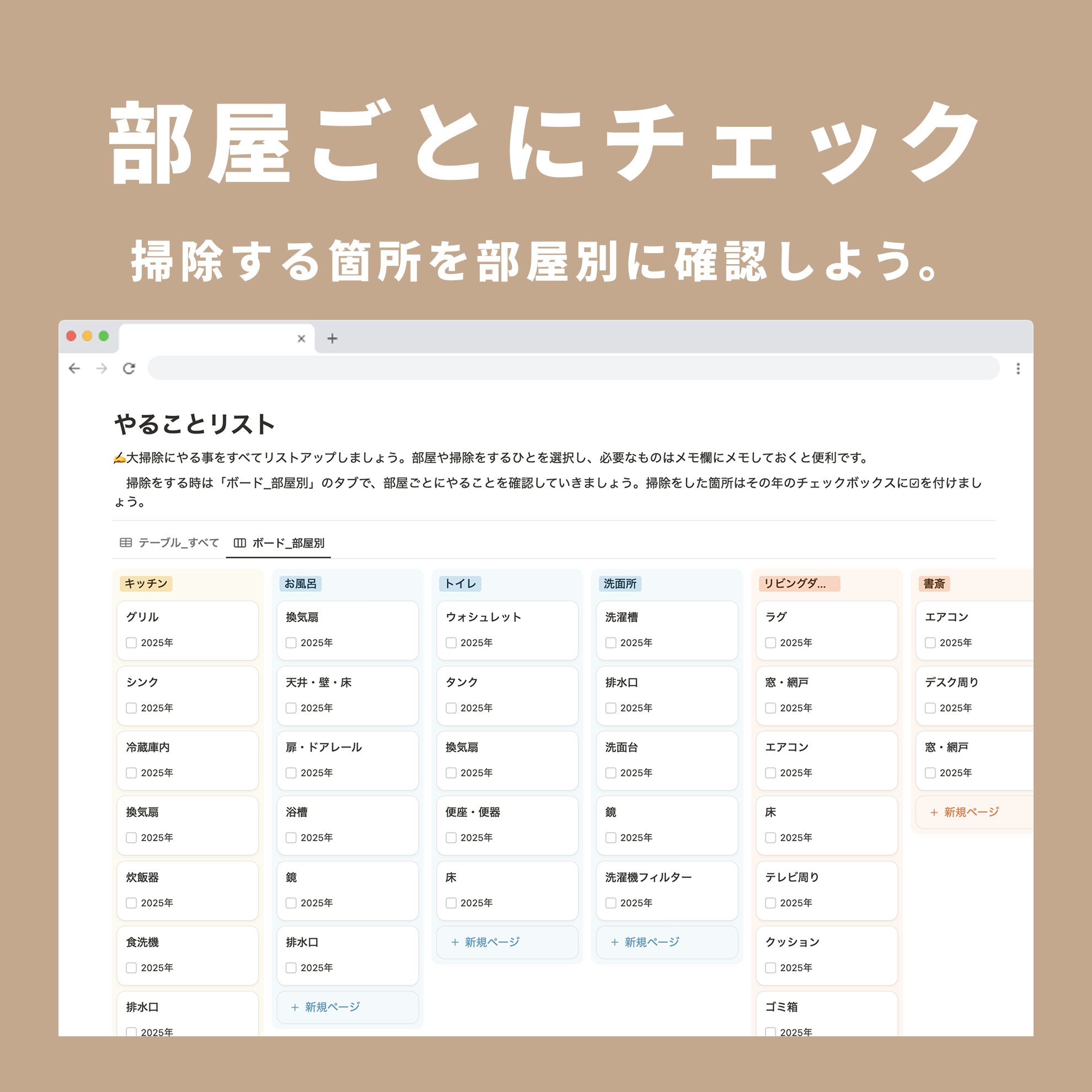1092x1092 pixels.
Task: Click the browser back arrow
Action: click(x=74, y=368)
